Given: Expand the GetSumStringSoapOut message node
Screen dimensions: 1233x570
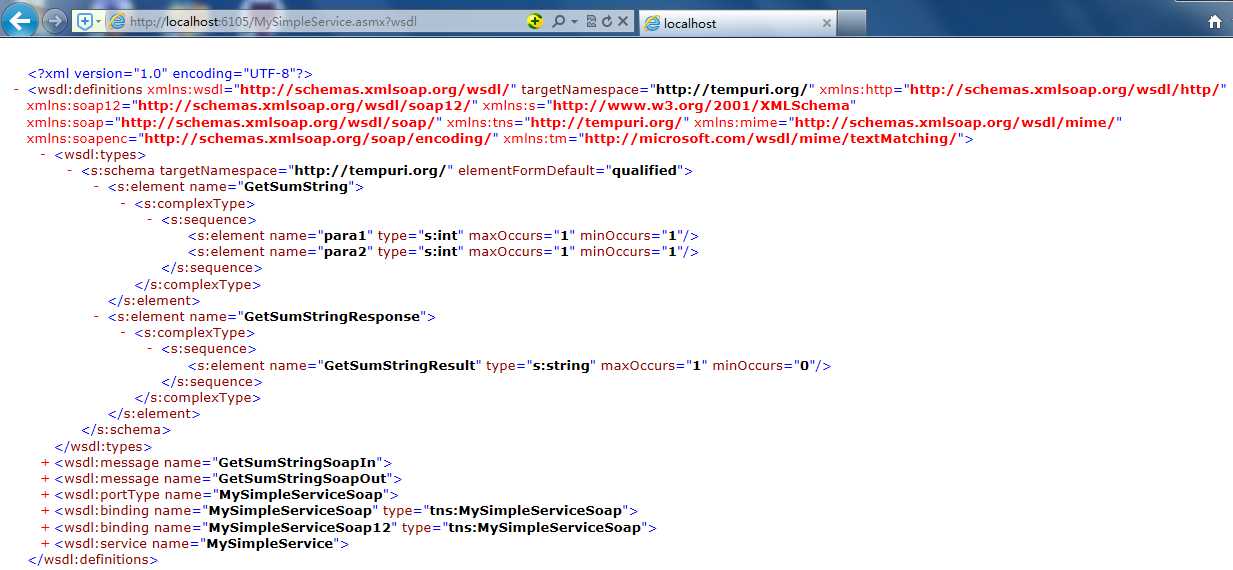Looking at the screenshot, I should coord(45,479).
